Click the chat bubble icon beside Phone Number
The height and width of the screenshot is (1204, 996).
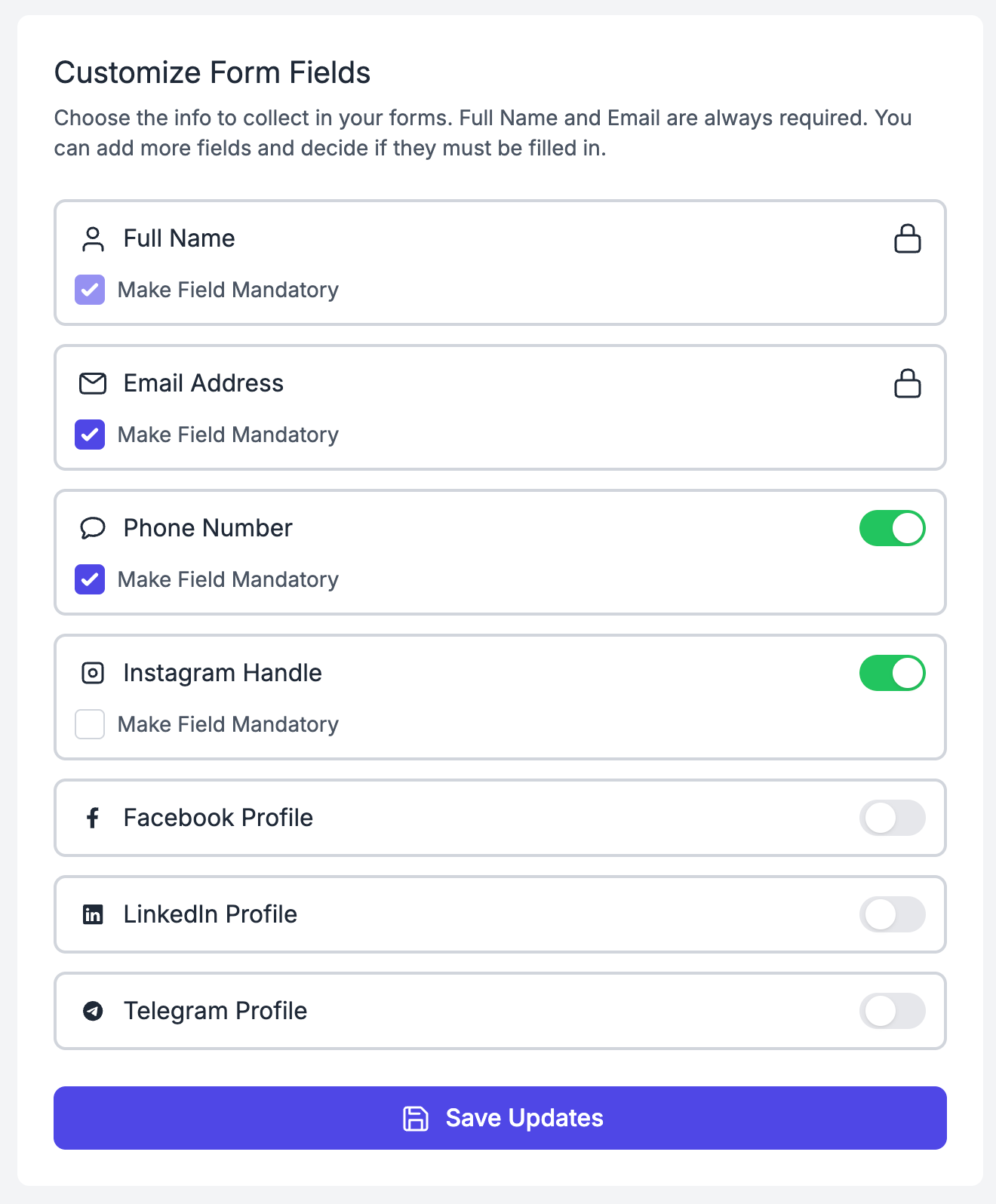pyautogui.click(x=93, y=528)
